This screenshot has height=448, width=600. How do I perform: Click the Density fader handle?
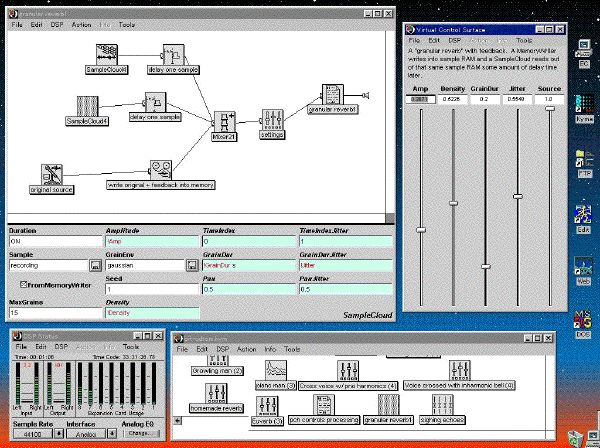[453, 203]
